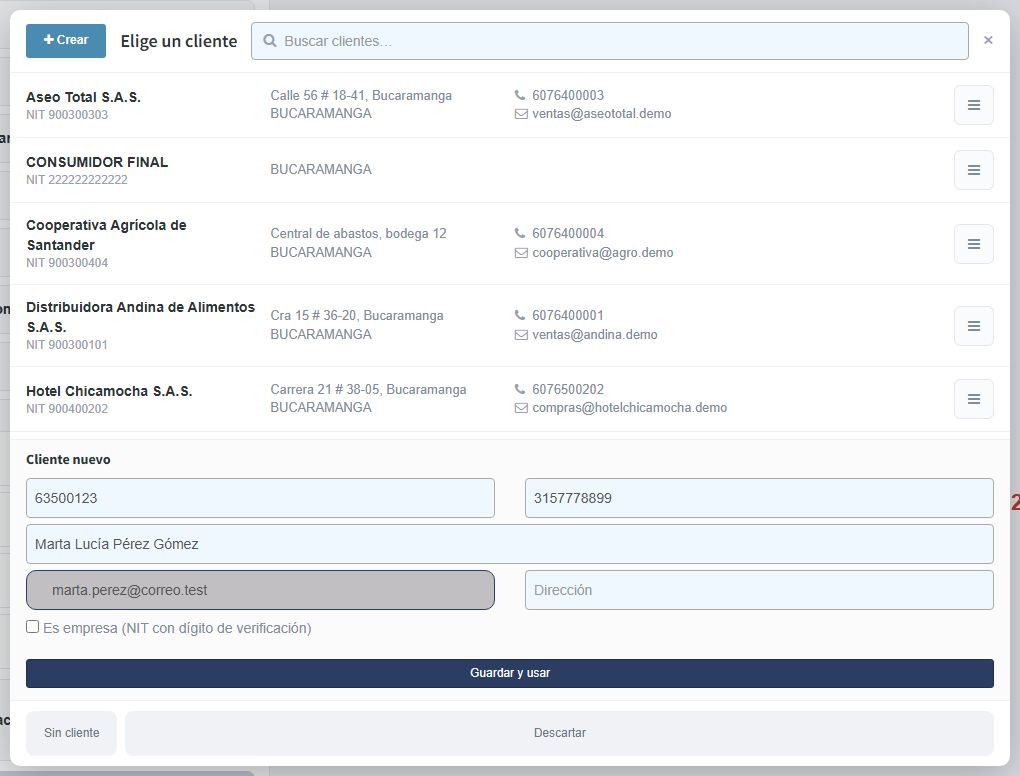1020x776 pixels.
Task: Click the Es empresa checkbox label text
Action: pos(178,628)
